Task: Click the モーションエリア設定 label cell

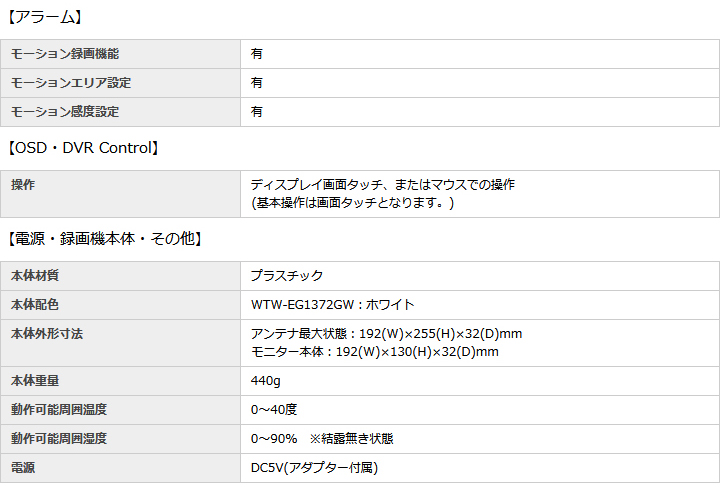Action: coord(70,83)
